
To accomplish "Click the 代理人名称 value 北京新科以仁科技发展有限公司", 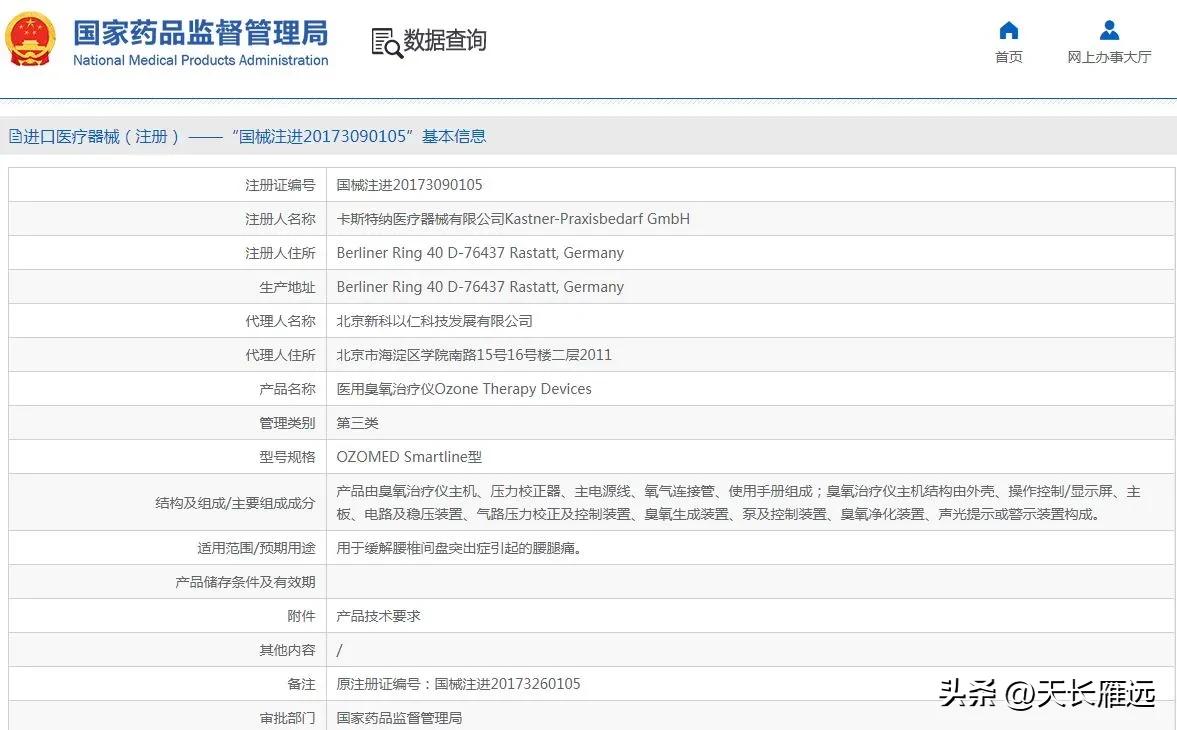I will coord(434,320).
